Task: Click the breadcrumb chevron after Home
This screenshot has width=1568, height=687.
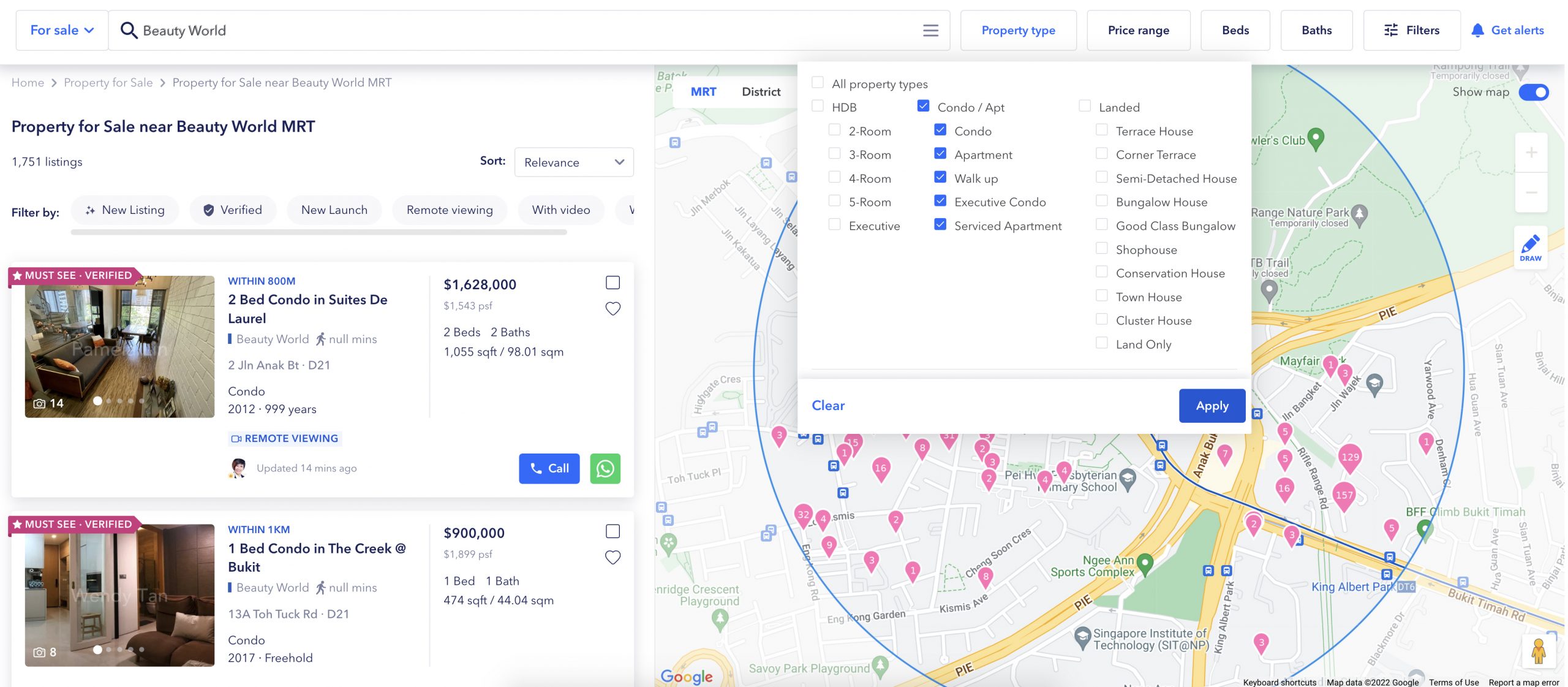Action: 54,83
